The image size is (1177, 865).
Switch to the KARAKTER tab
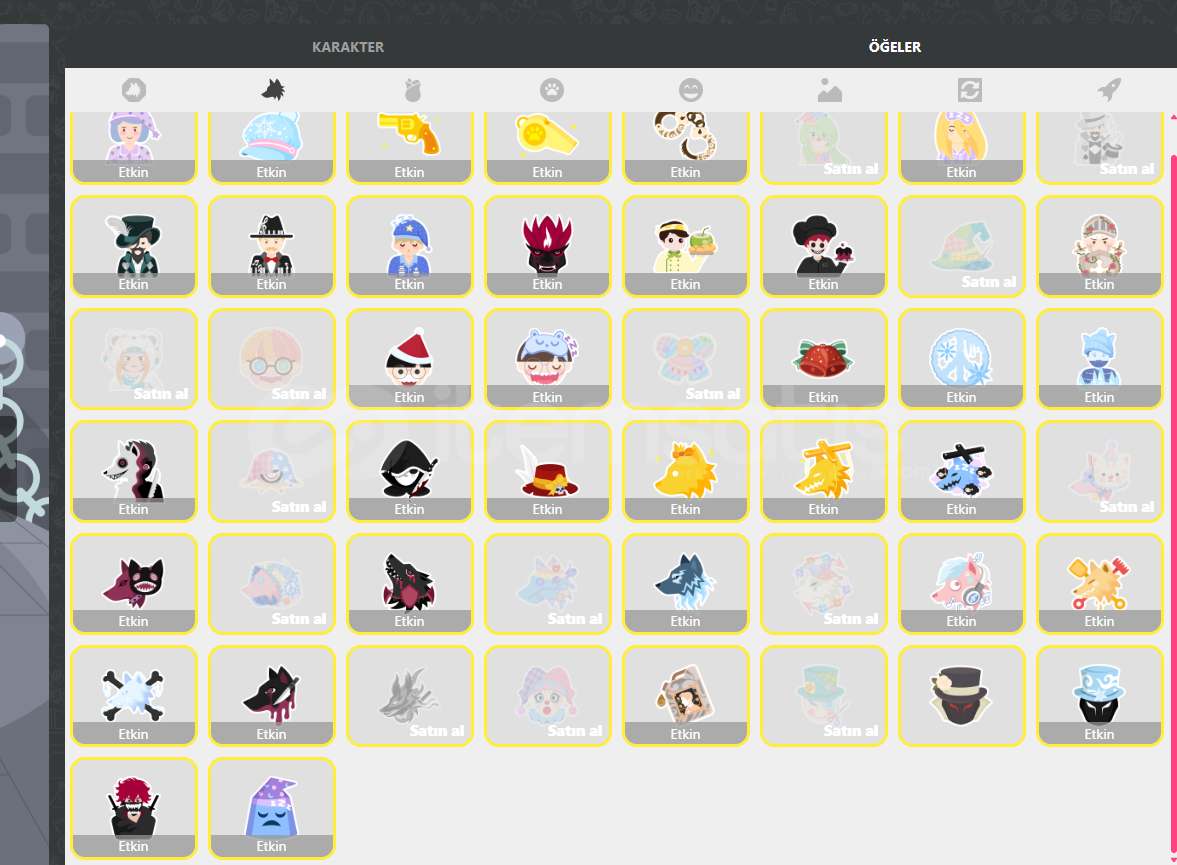(x=348, y=47)
